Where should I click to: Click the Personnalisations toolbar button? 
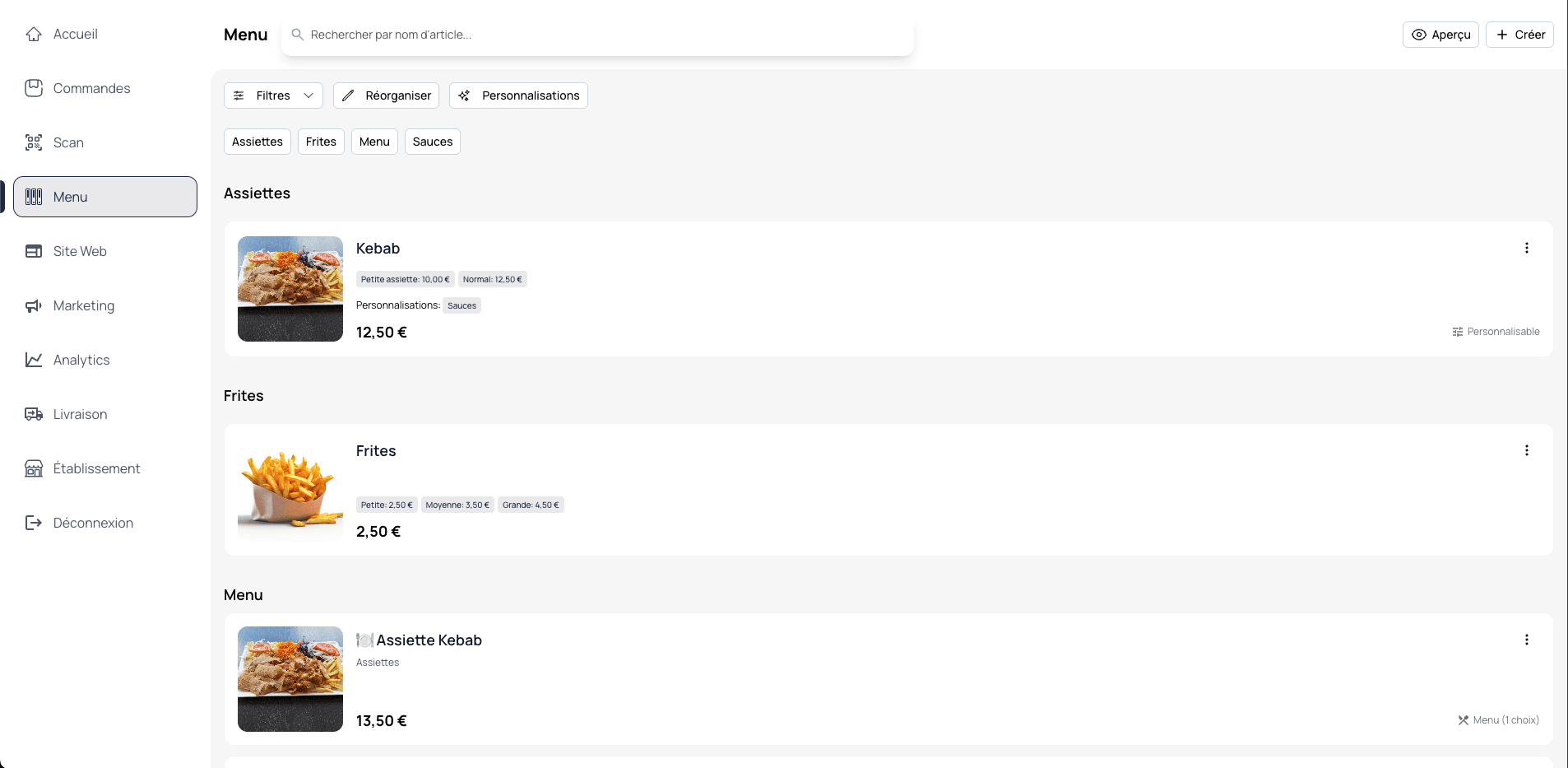517,95
